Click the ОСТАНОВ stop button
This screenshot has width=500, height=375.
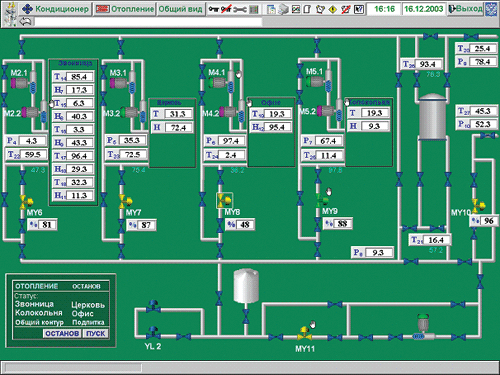point(62,333)
